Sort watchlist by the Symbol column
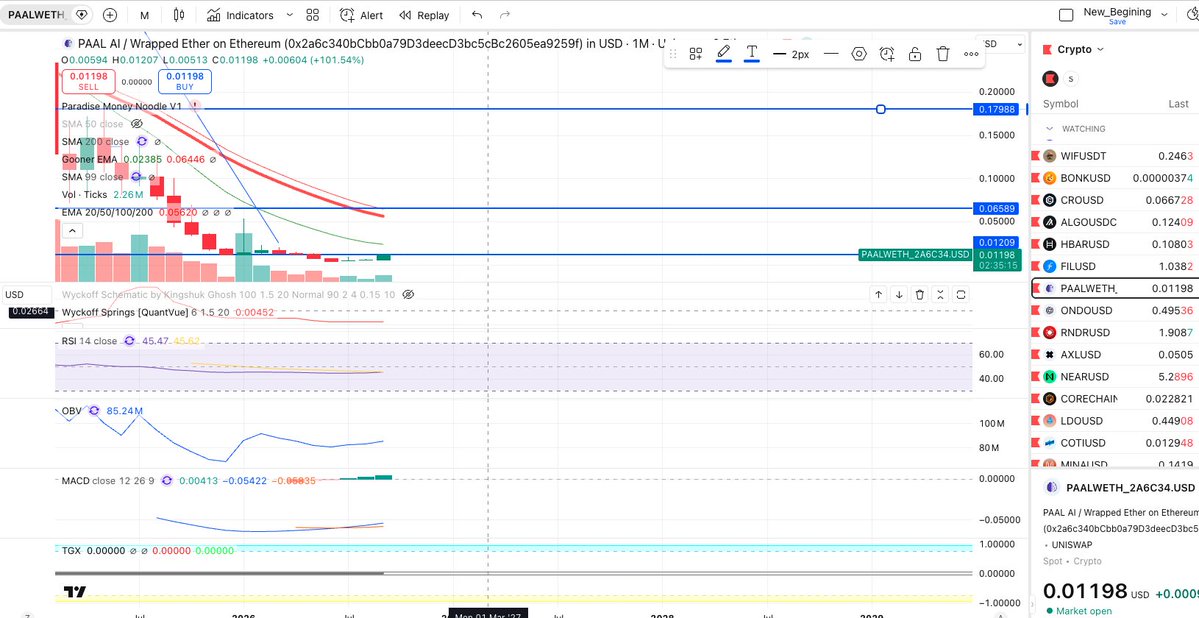The height and width of the screenshot is (618, 1199). 1061,103
